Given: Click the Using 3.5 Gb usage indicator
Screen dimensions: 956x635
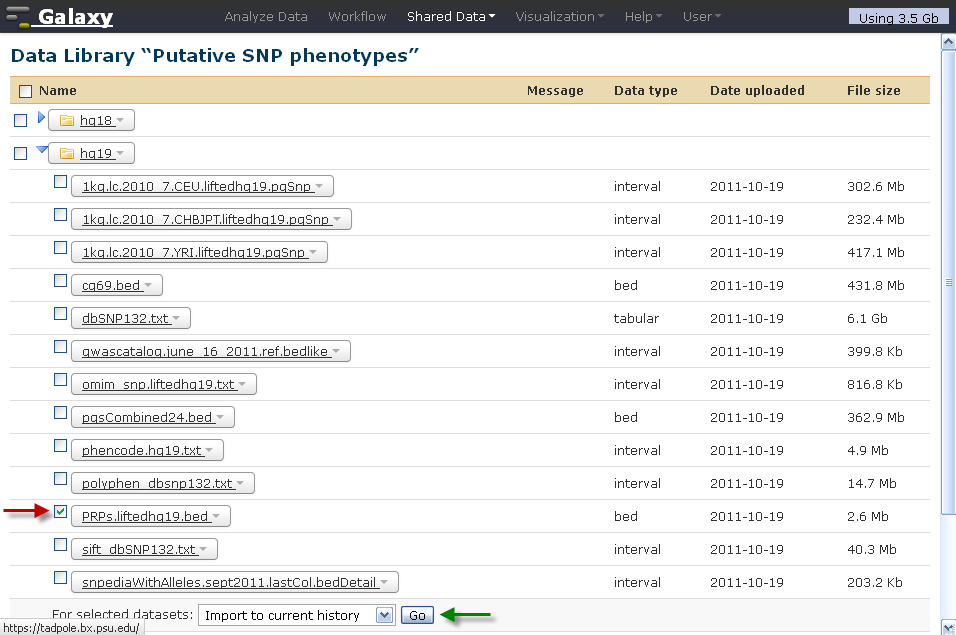Looking at the screenshot, I should point(898,18).
